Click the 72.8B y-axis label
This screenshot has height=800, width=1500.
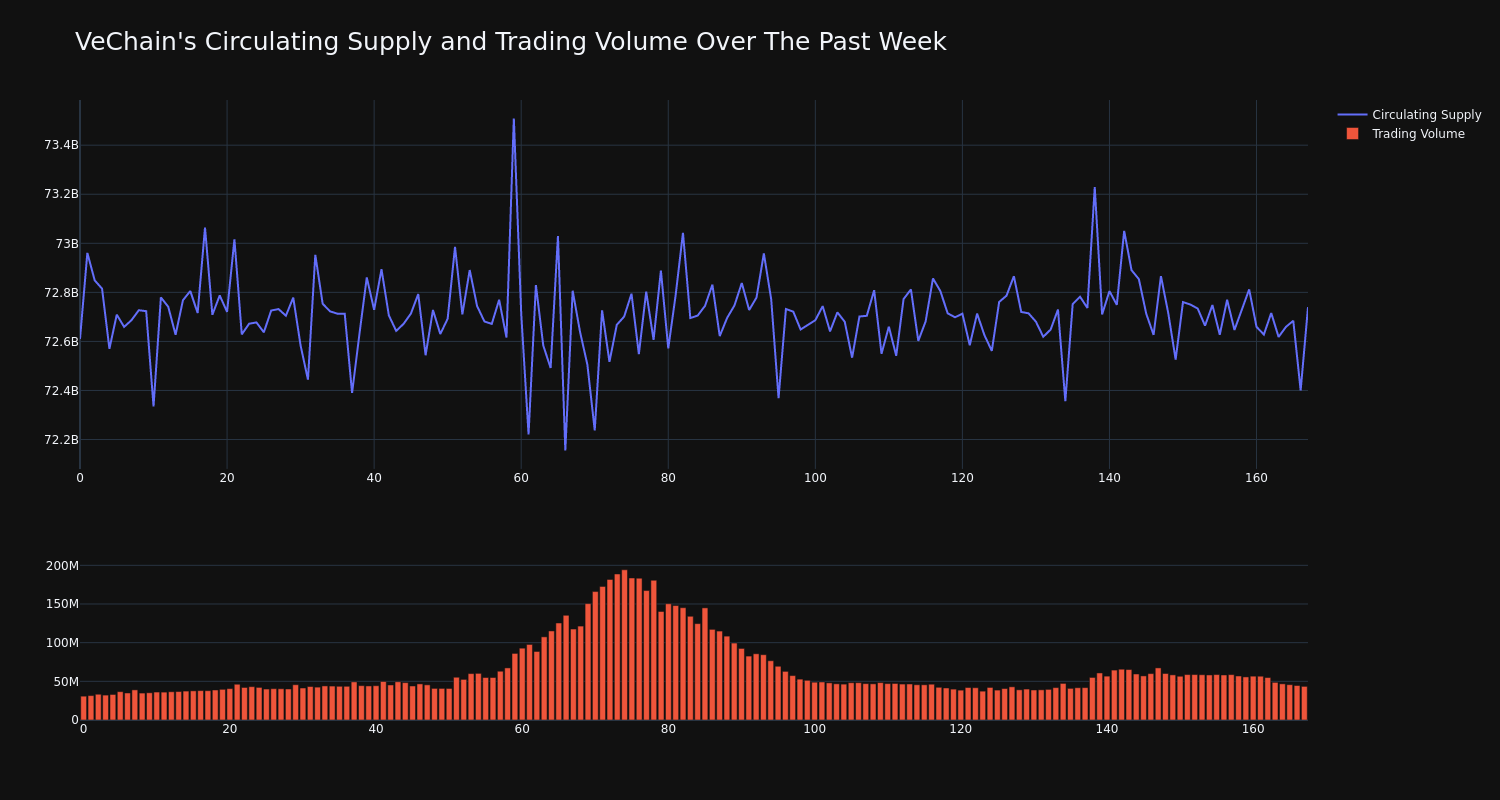[61, 292]
